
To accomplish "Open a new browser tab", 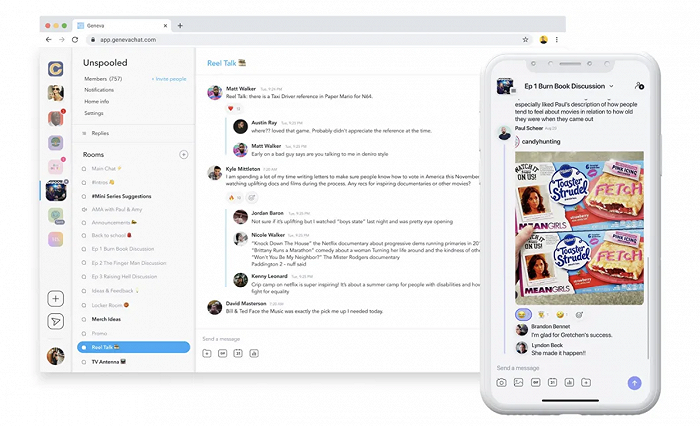I will pyautogui.click(x=180, y=25).
